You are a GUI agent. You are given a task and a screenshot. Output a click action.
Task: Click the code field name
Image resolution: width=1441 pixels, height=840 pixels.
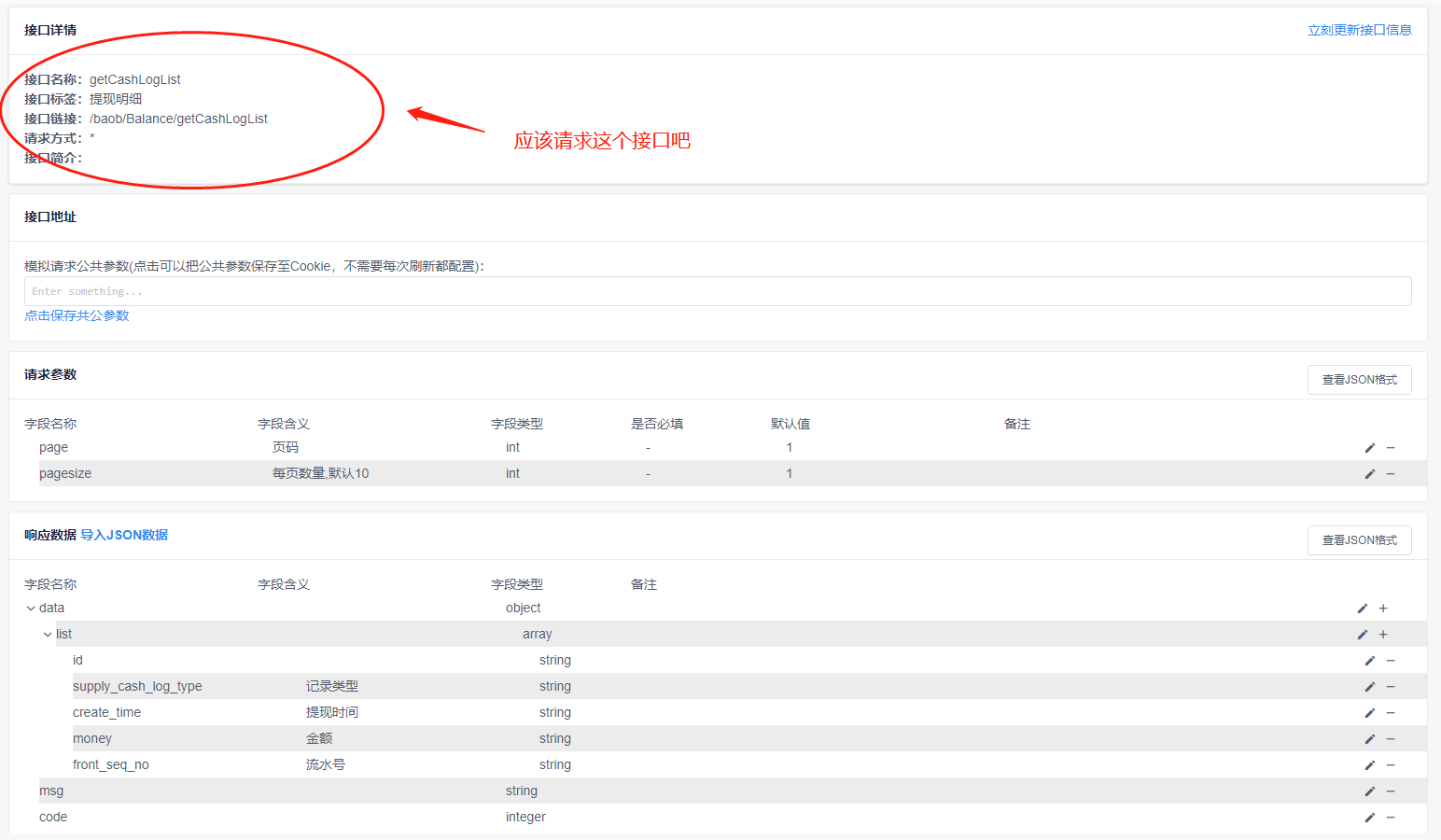click(x=53, y=817)
